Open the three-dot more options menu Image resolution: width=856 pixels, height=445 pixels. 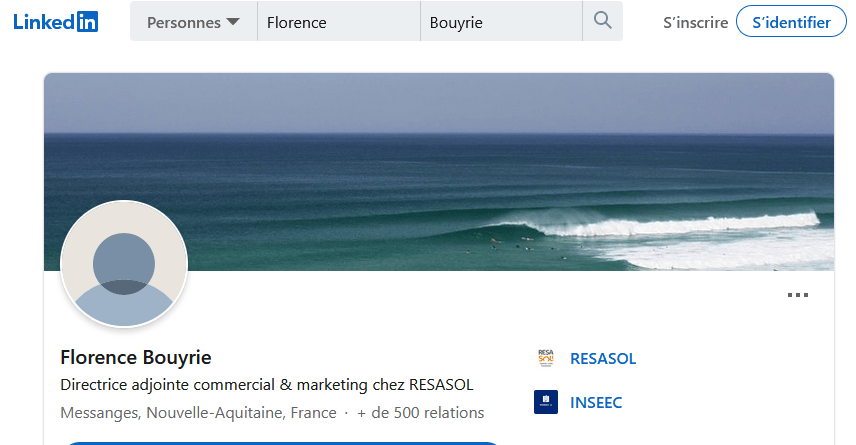pyautogui.click(x=797, y=295)
